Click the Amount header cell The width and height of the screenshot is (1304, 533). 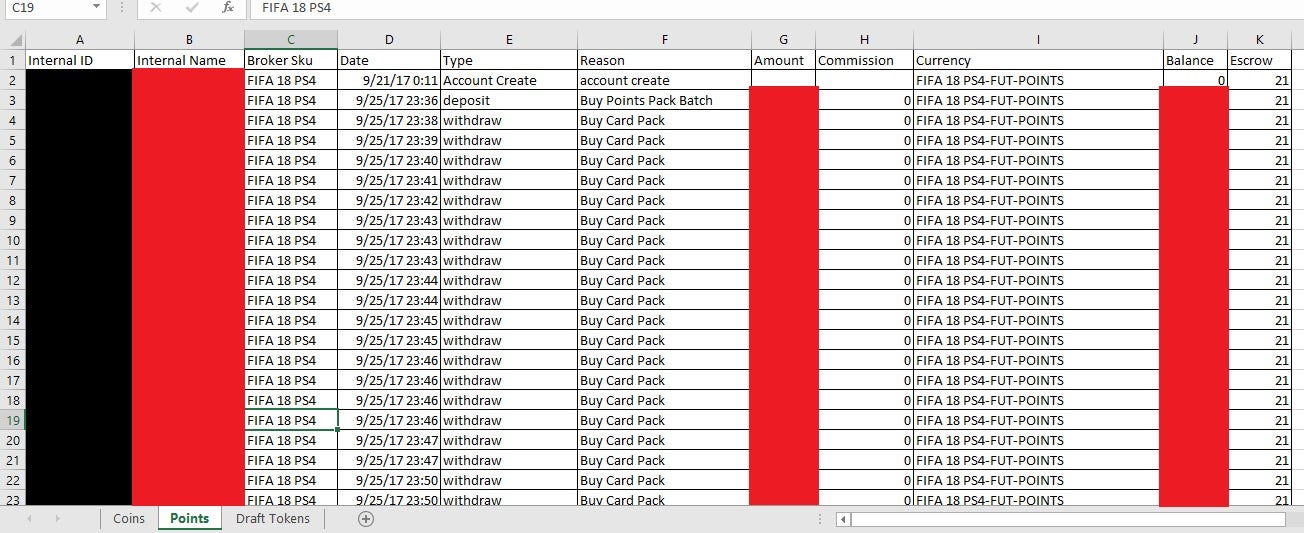[783, 60]
